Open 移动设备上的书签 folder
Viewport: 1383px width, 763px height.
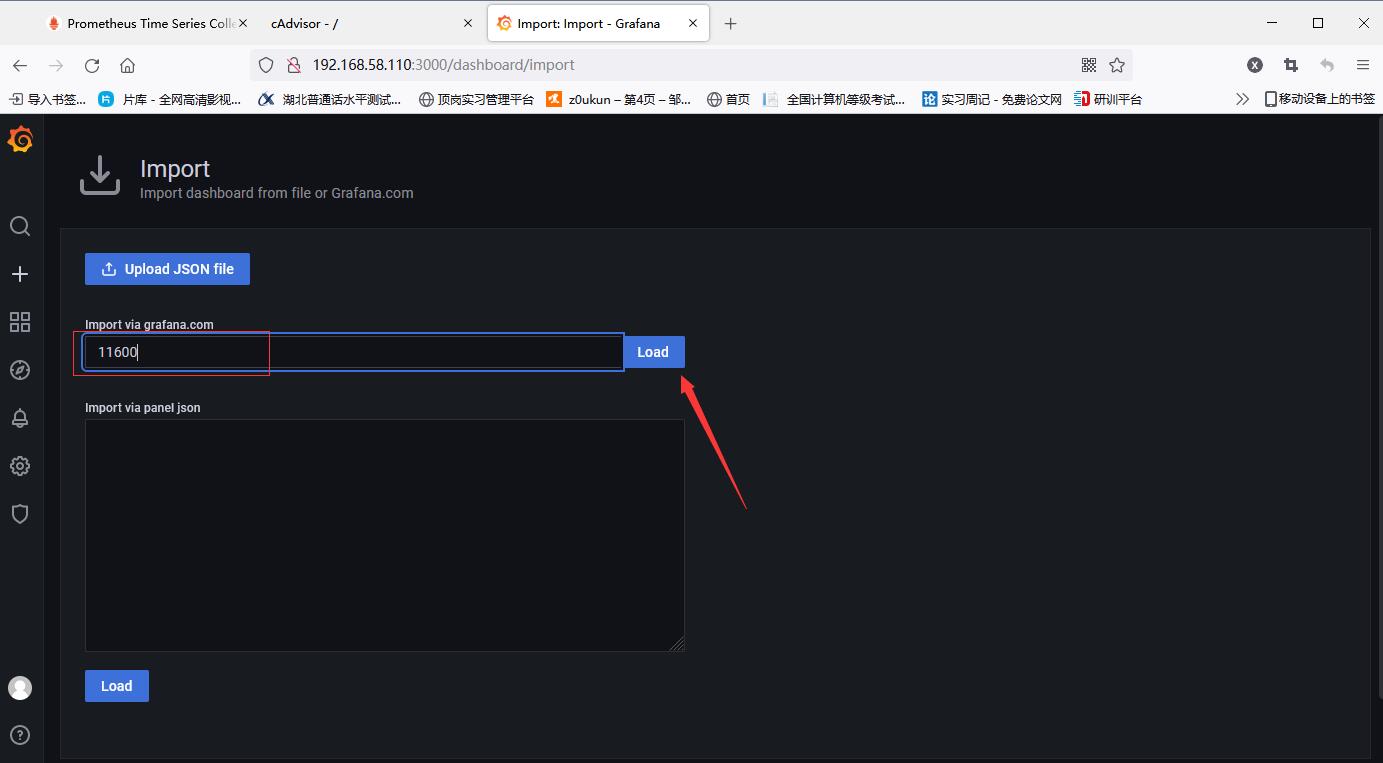click(1319, 99)
